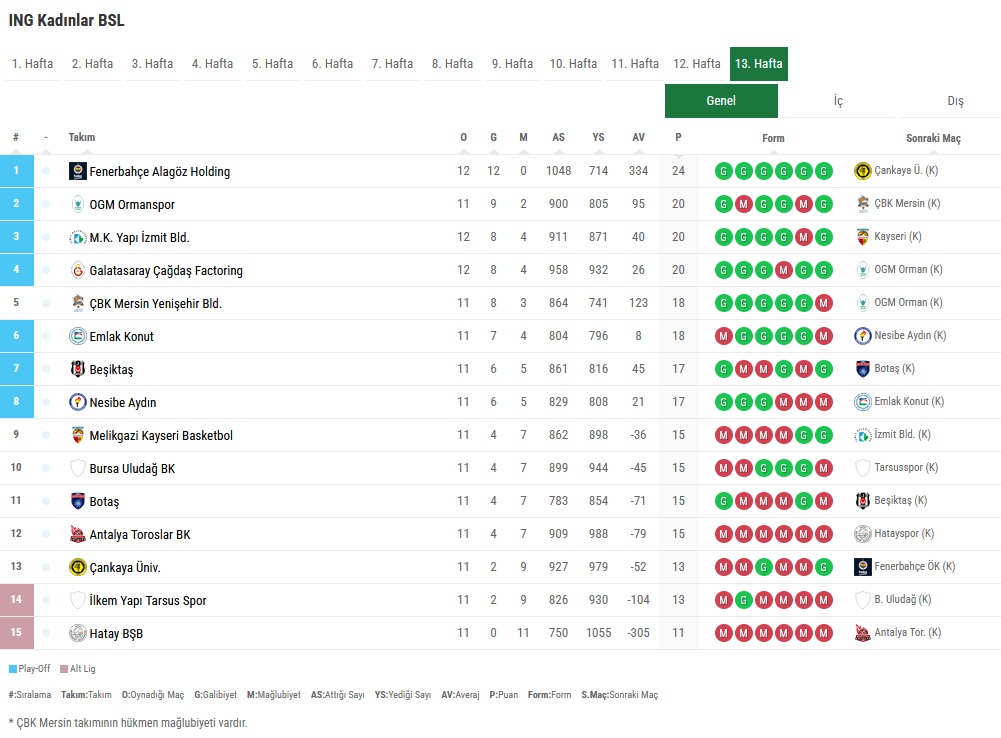Screen dimensions: 1001x738
Task: Click the OGM Ormanspor team logo
Action: (x=77, y=204)
